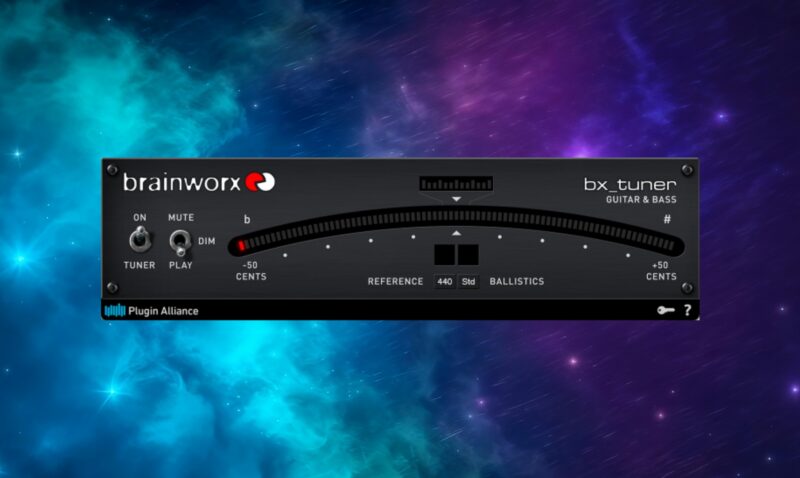Click the flat symbol above the meter
The width and height of the screenshot is (800, 478).
click(248, 219)
